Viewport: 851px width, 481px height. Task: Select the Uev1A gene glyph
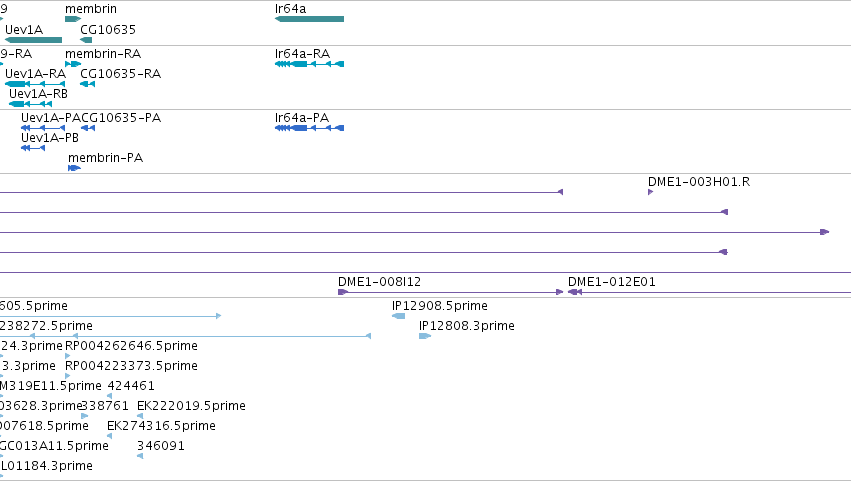click(34, 40)
